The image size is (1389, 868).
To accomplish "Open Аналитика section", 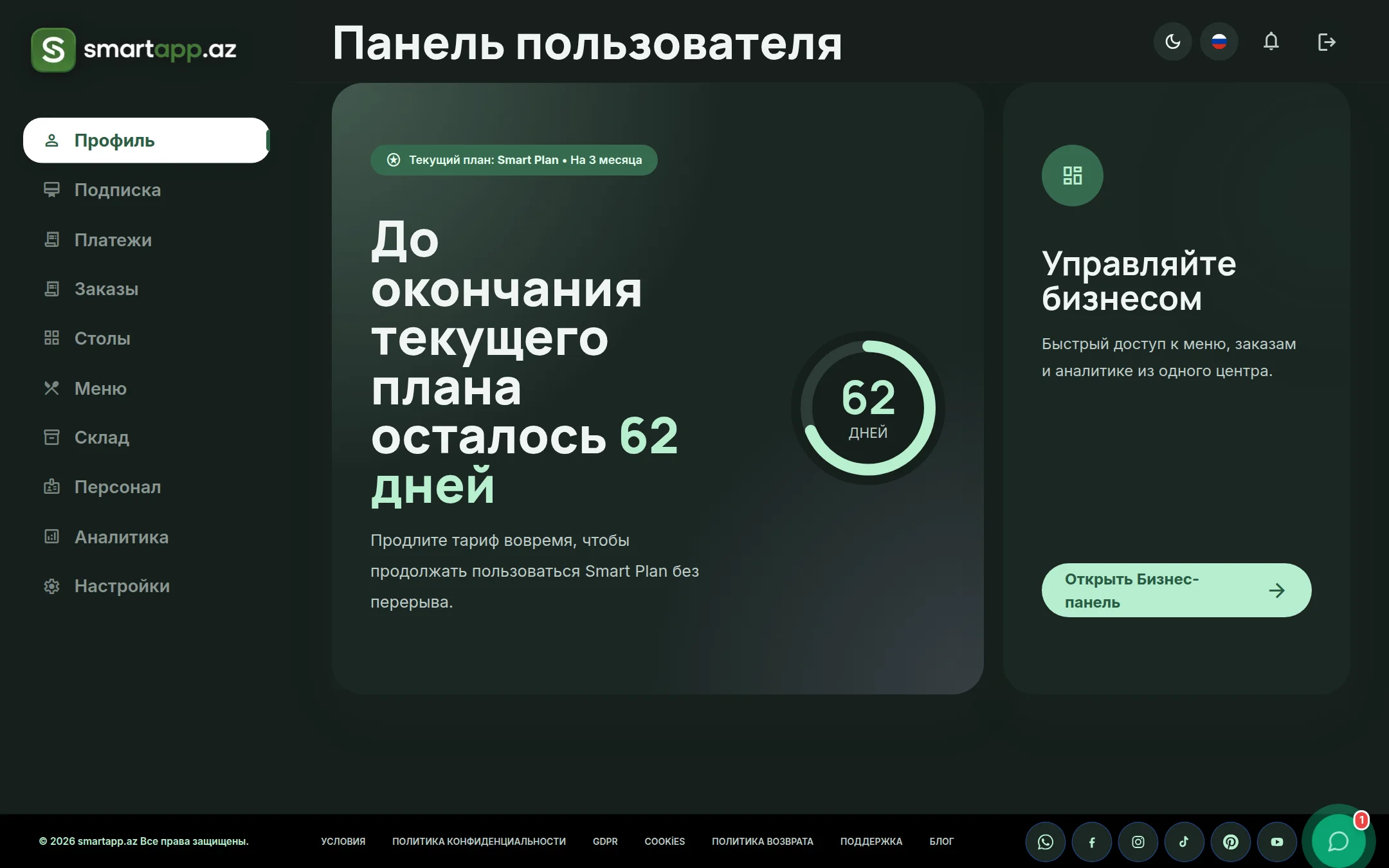I will click(147, 537).
